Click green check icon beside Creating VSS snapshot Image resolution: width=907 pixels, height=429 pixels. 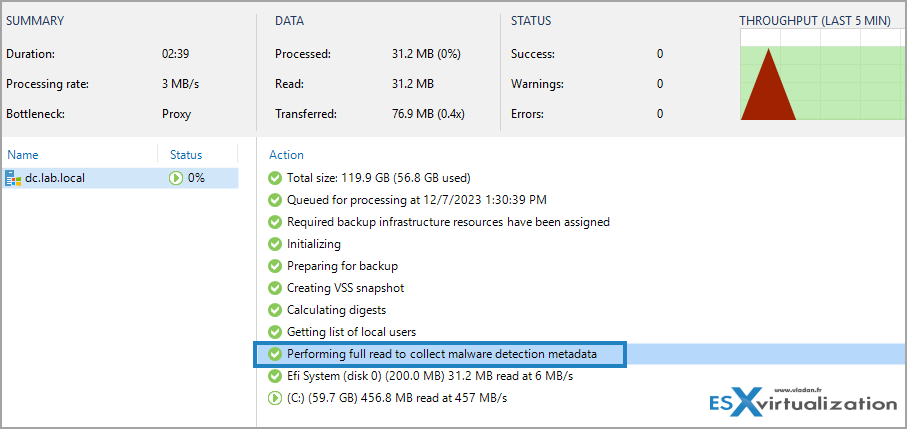[275, 288]
